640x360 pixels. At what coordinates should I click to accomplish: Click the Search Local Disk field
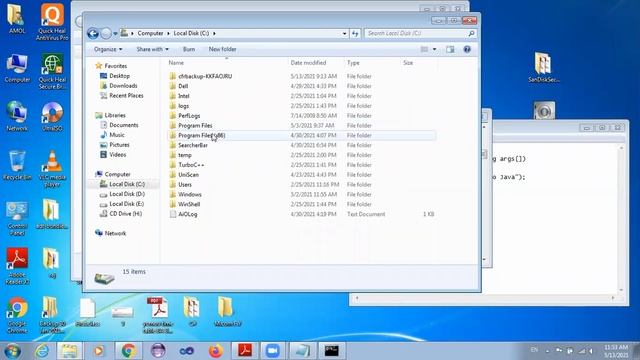coord(420,33)
